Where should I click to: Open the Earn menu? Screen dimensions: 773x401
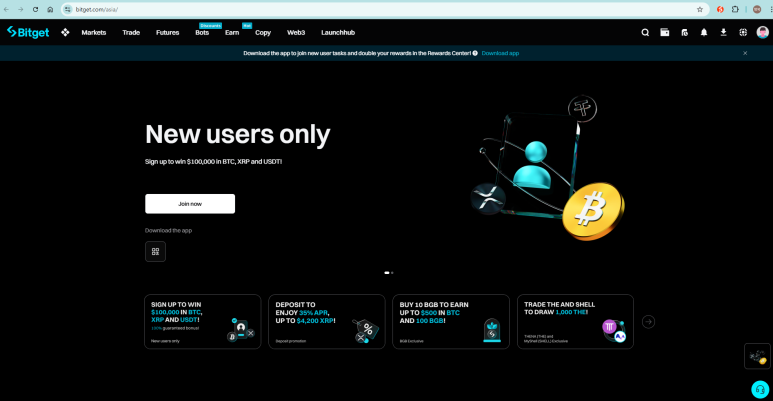tap(232, 33)
